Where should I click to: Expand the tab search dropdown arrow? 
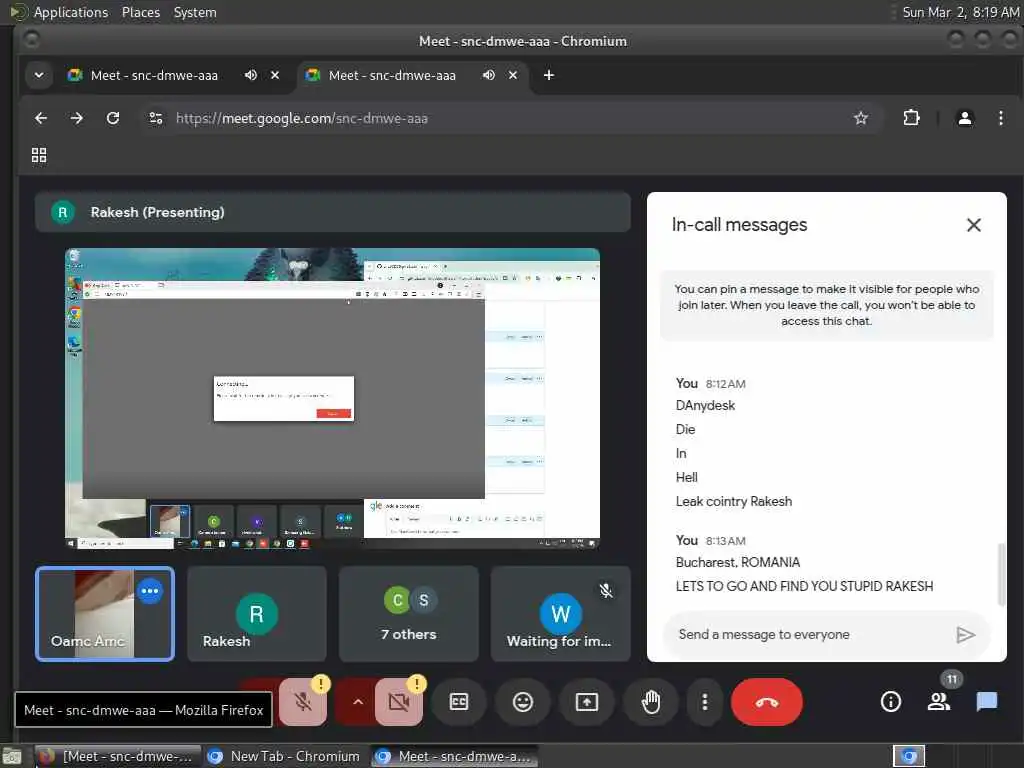[39, 75]
